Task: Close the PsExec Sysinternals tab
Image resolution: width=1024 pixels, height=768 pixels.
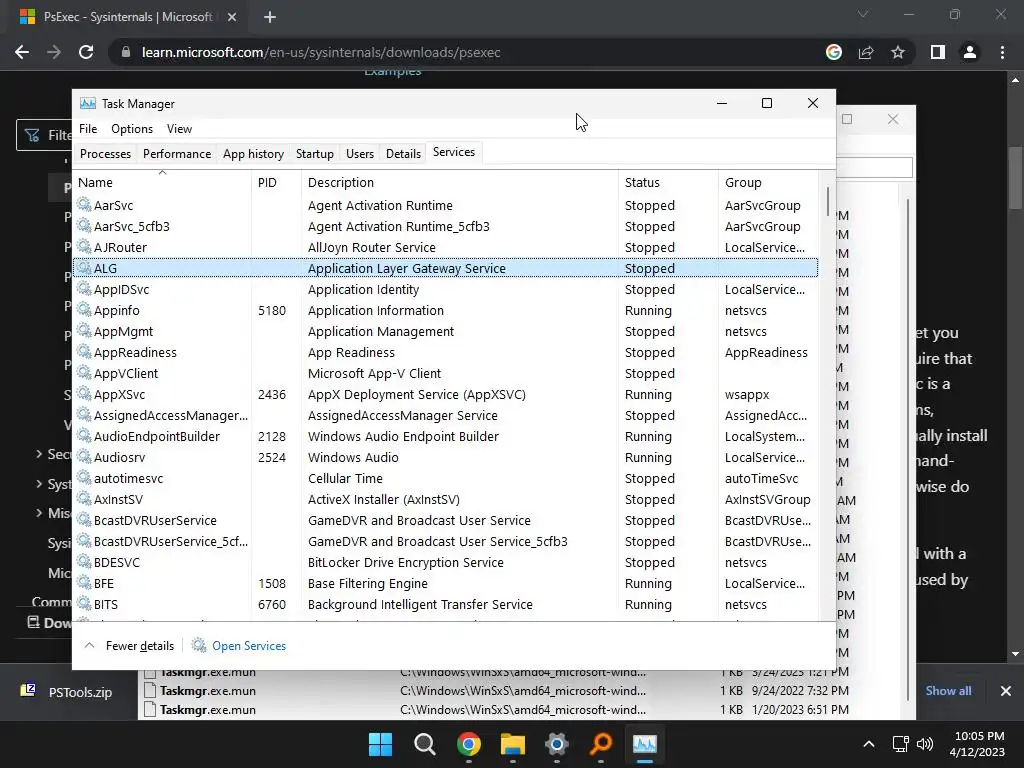Action: (231, 17)
